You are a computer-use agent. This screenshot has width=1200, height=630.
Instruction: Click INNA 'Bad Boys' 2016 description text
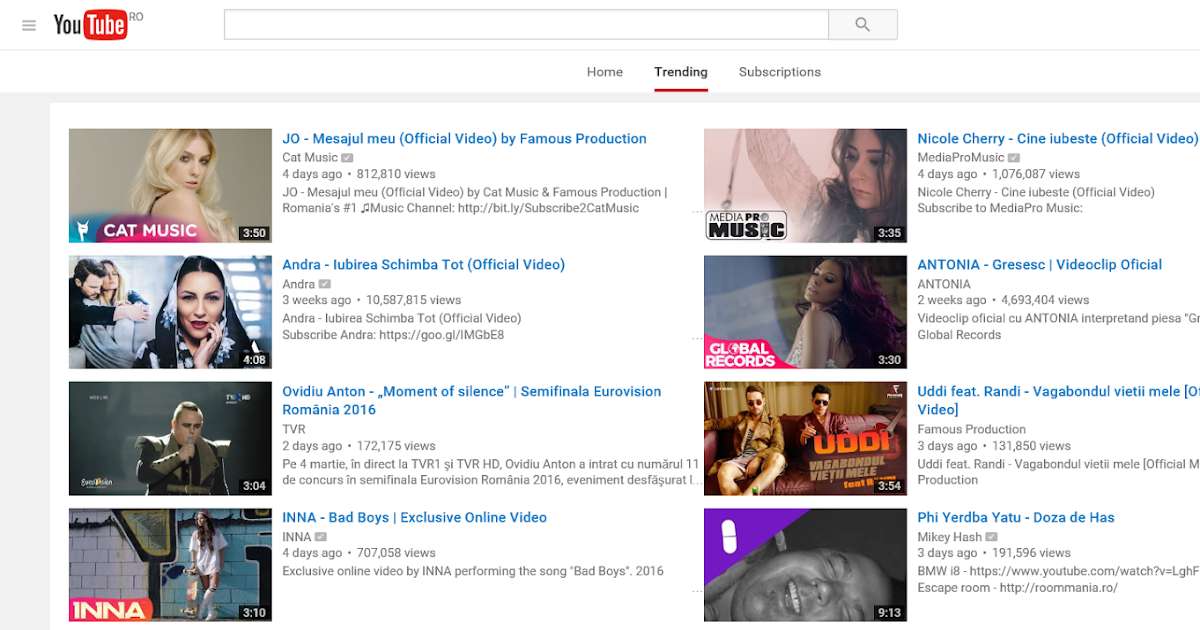click(x=473, y=572)
